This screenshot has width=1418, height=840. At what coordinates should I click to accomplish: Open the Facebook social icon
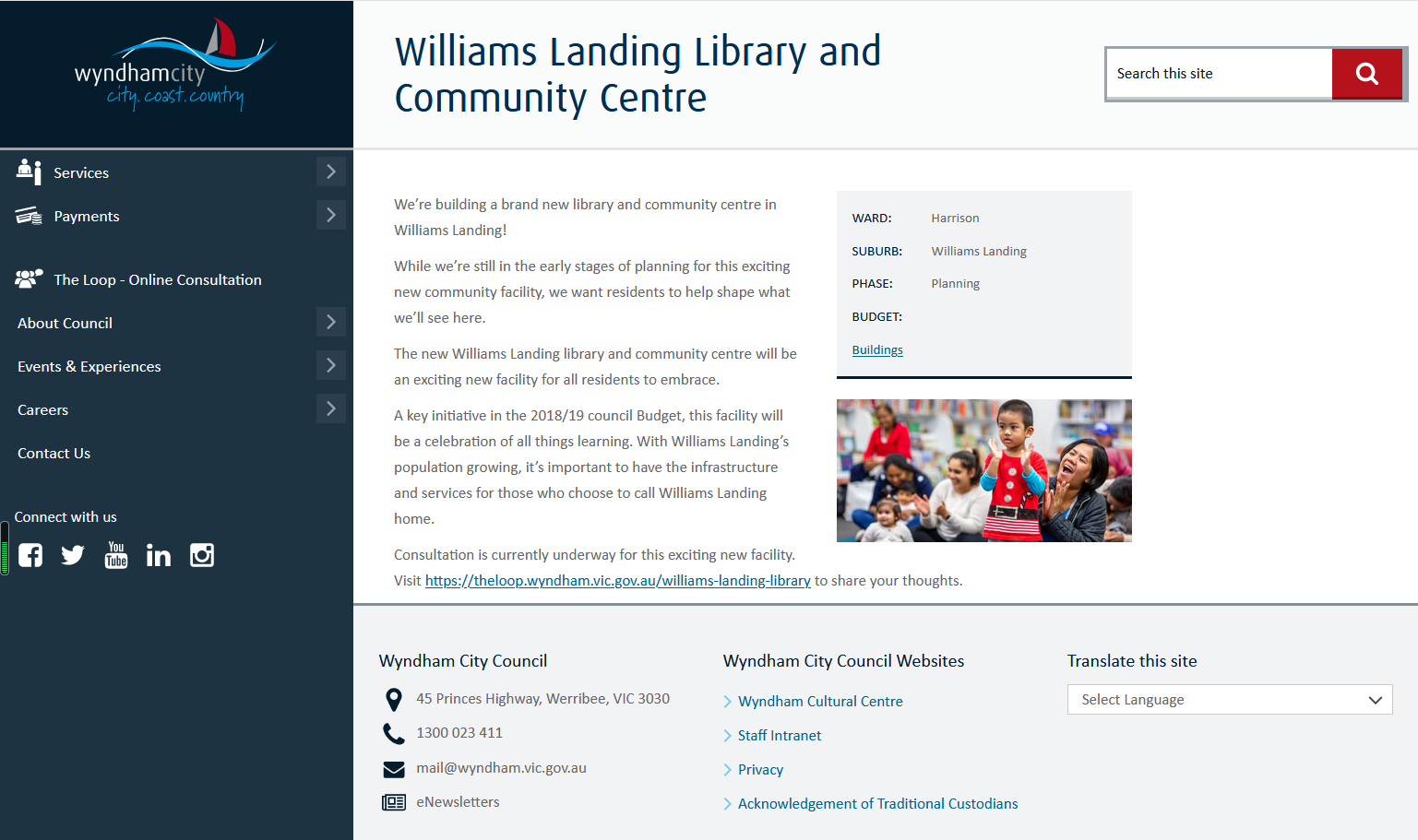click(30, 555)
